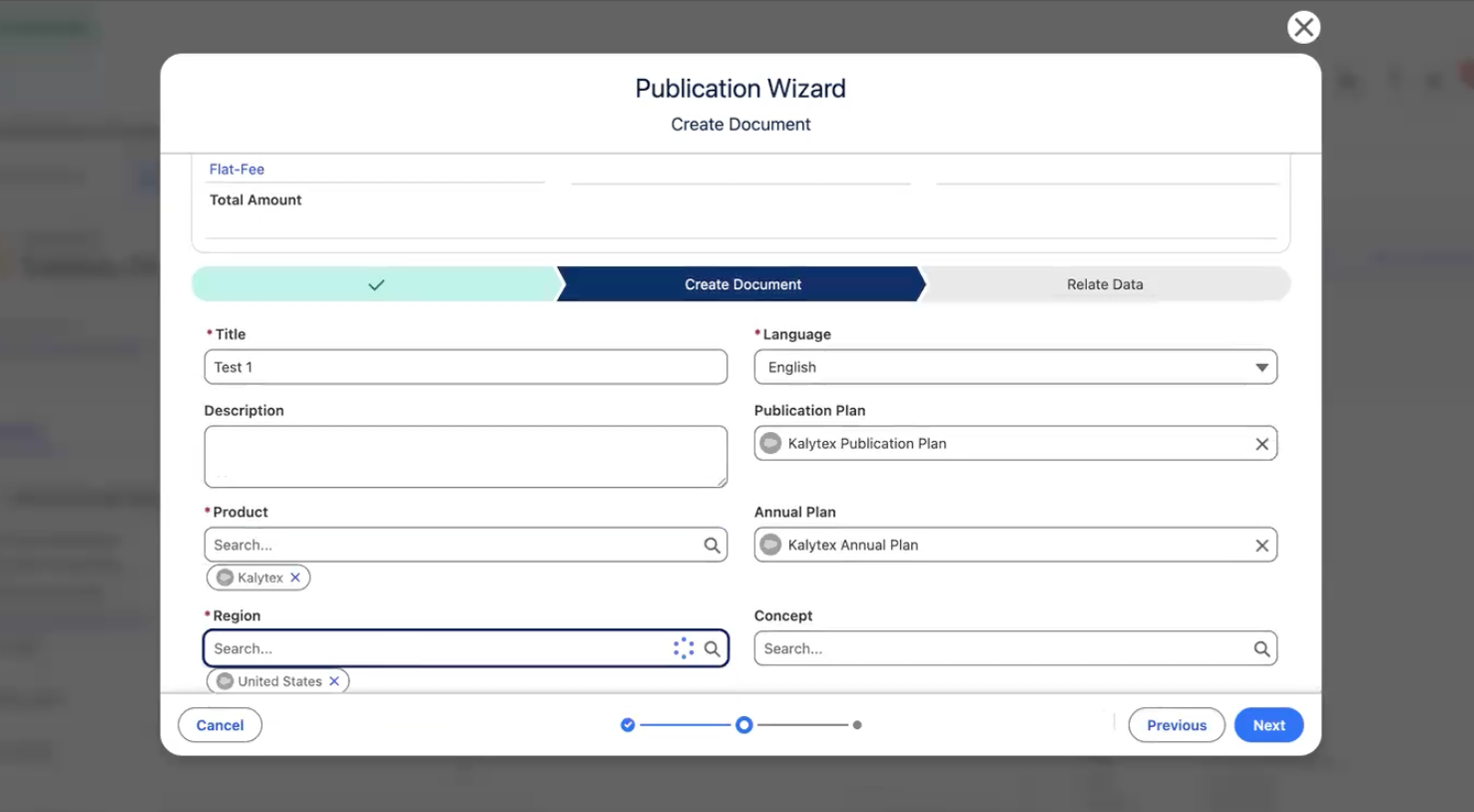The width and height of the screenshot is (1474, 812).
Task: Clear the Kalytex Annual Plan selection
Action: point(1261,546)
